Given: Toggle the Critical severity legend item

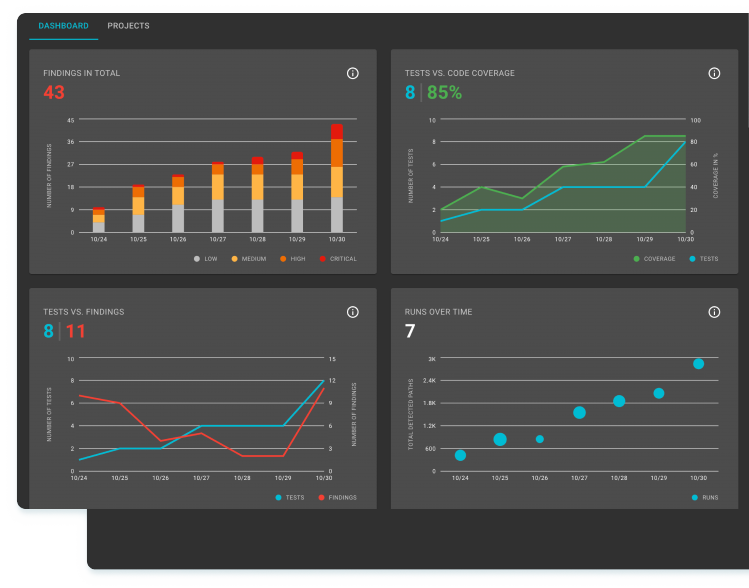Looking at the screenshot, I should 337,259.
